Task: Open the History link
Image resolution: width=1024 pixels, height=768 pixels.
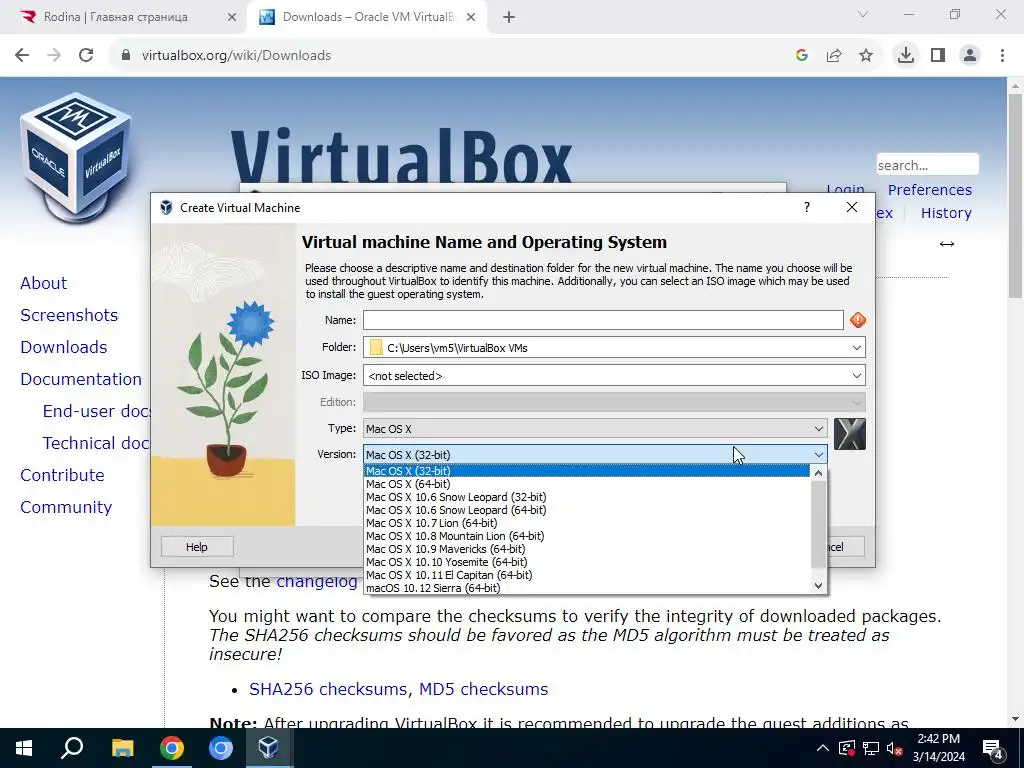Action: [x=946, y=213]
